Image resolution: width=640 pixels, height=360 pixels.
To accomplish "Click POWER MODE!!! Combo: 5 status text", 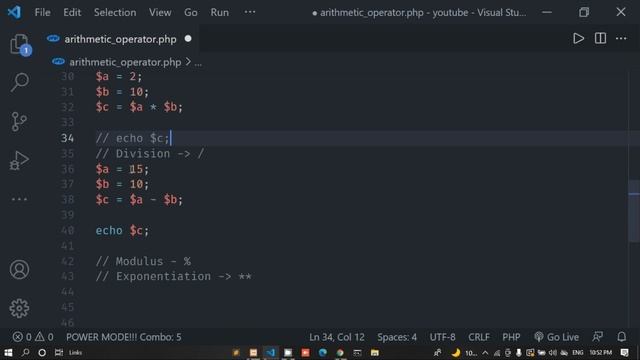I will click(x=124, y=337).
